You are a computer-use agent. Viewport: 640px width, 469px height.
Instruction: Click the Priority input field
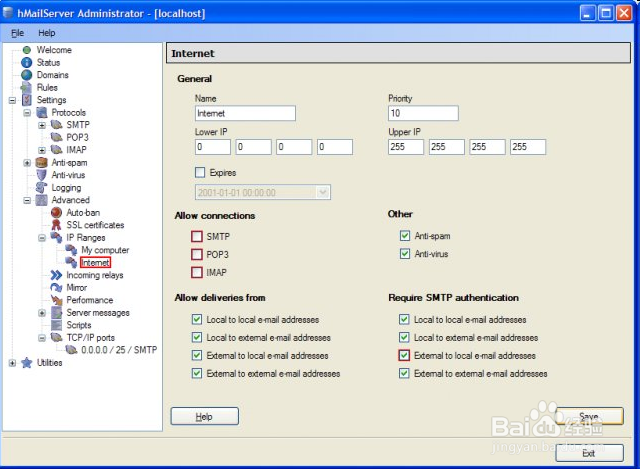[x=423, y=113]
